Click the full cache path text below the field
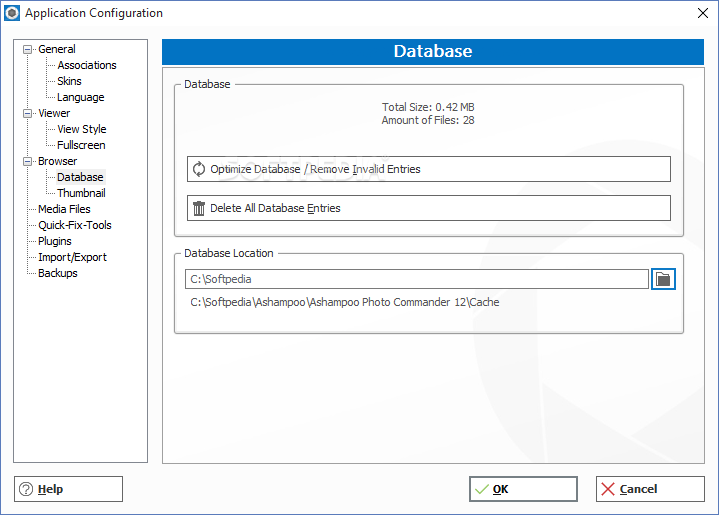 (345, 302)
